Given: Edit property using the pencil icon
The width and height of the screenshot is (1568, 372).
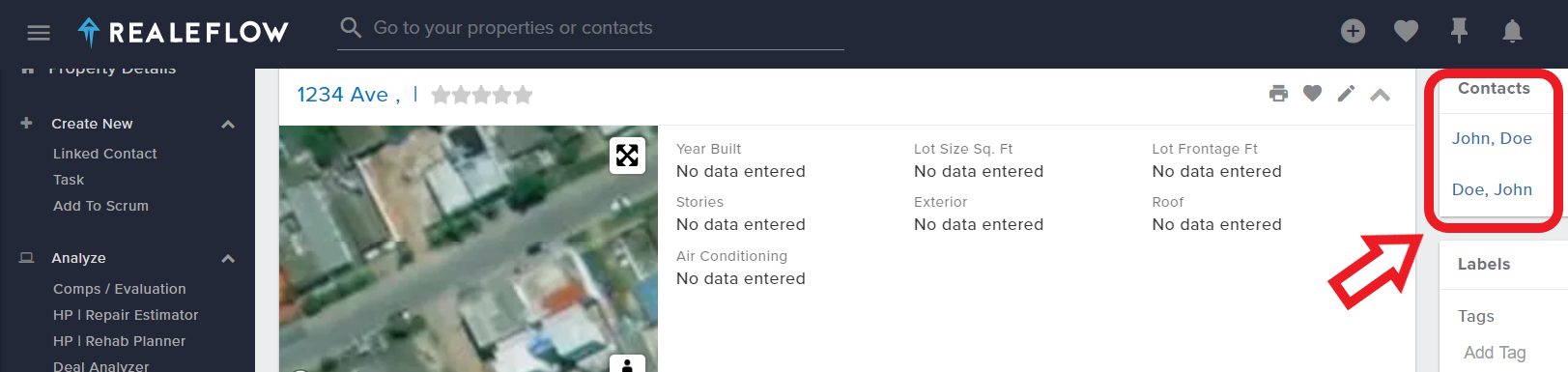Looking at the screenshot, I should [1346, 94].
